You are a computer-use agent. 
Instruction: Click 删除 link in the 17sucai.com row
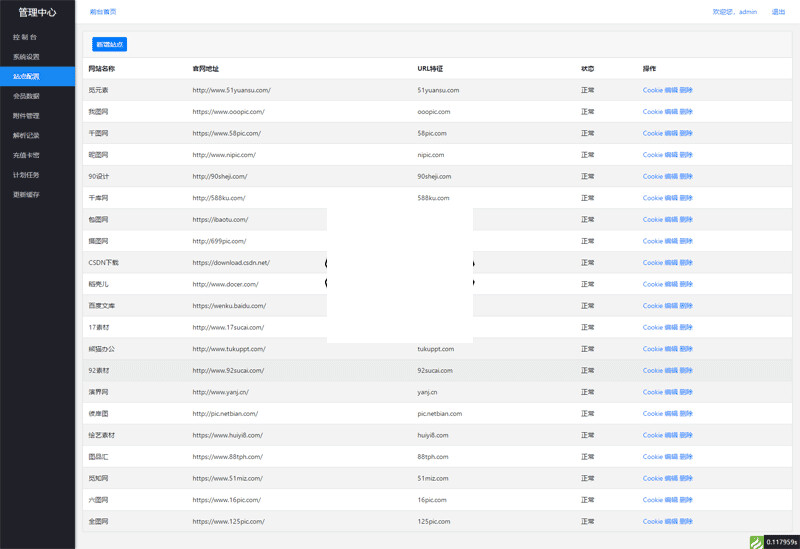pyautogui.click(x=686, y=328)
